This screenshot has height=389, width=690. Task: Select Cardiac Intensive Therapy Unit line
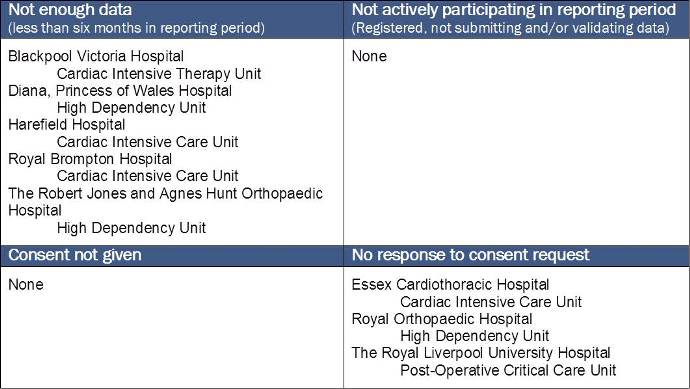pos(159,73)
